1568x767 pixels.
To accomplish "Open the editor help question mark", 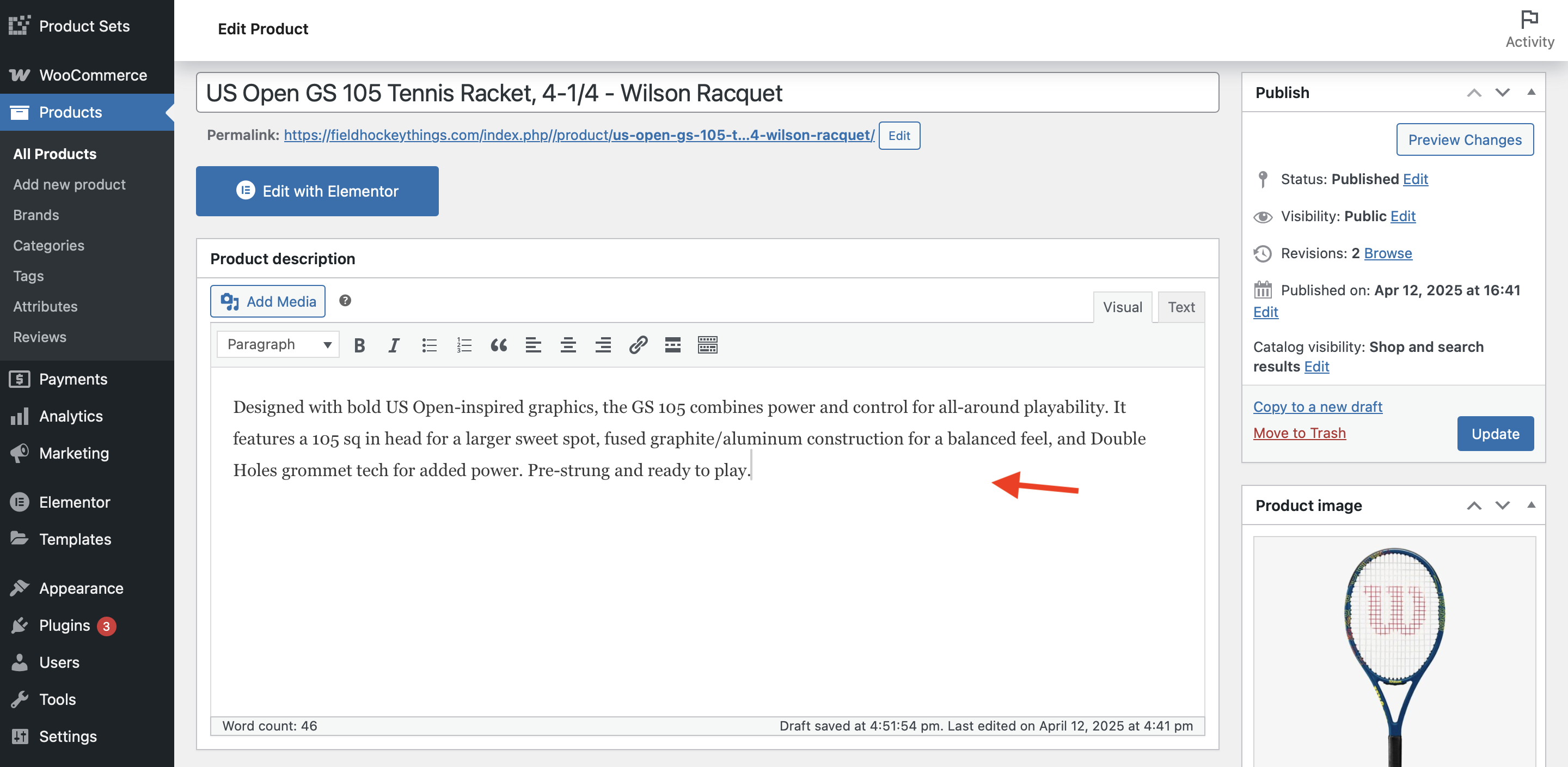I will 345,300.
